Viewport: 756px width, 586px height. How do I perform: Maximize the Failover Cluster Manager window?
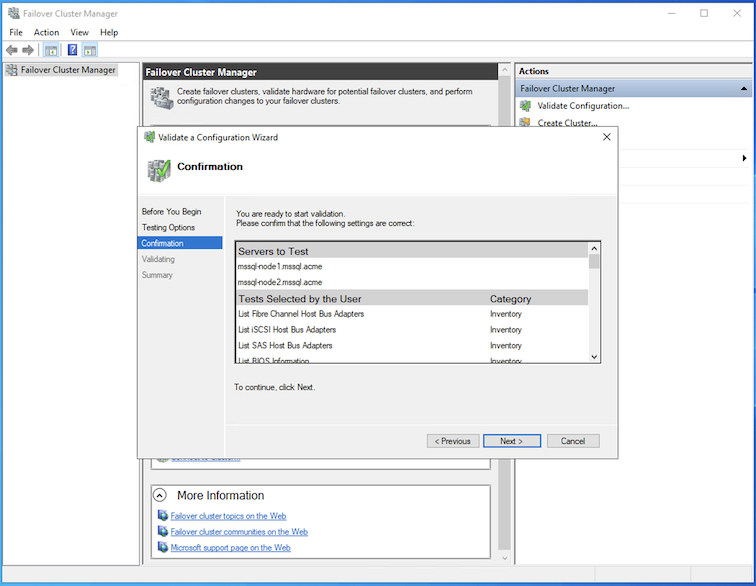[704, 13]
